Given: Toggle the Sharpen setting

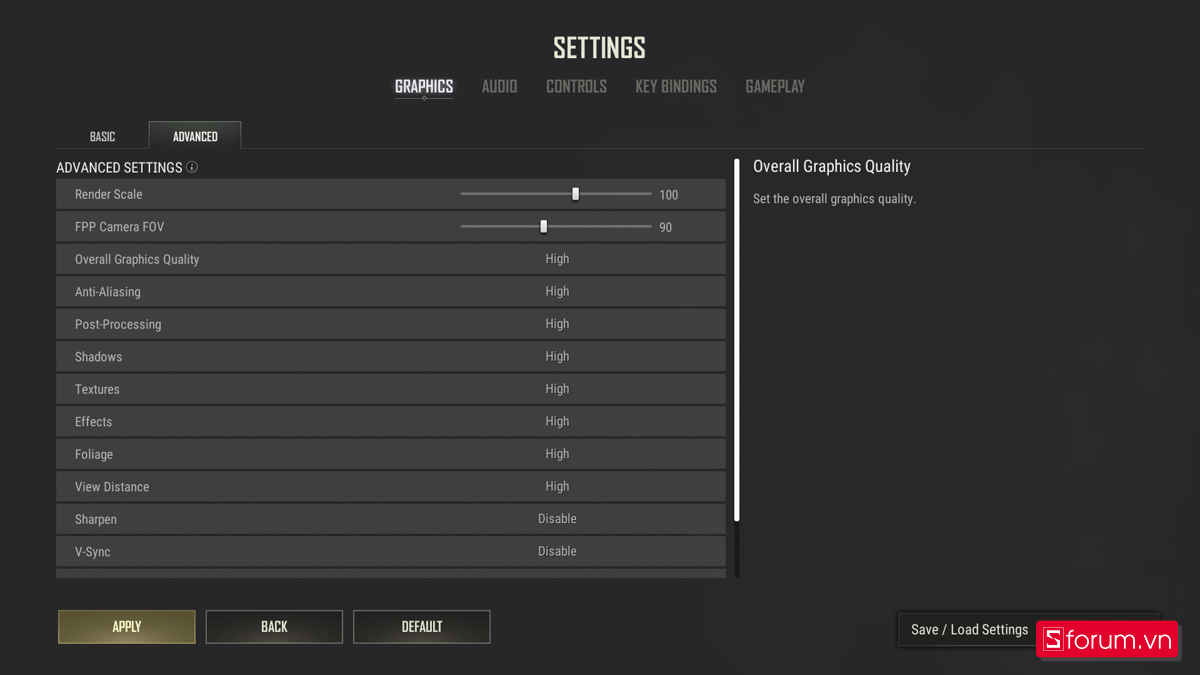Looking at the screenshot, I should 557,519.
